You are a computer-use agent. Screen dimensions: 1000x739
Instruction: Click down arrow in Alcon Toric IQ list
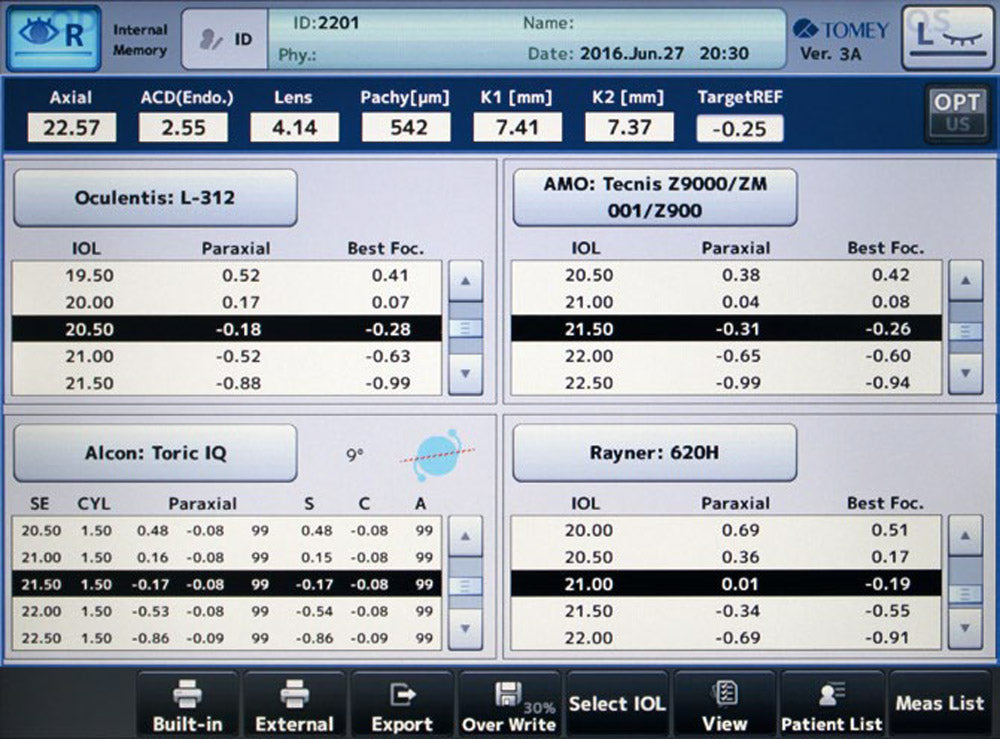coord(466,629)
